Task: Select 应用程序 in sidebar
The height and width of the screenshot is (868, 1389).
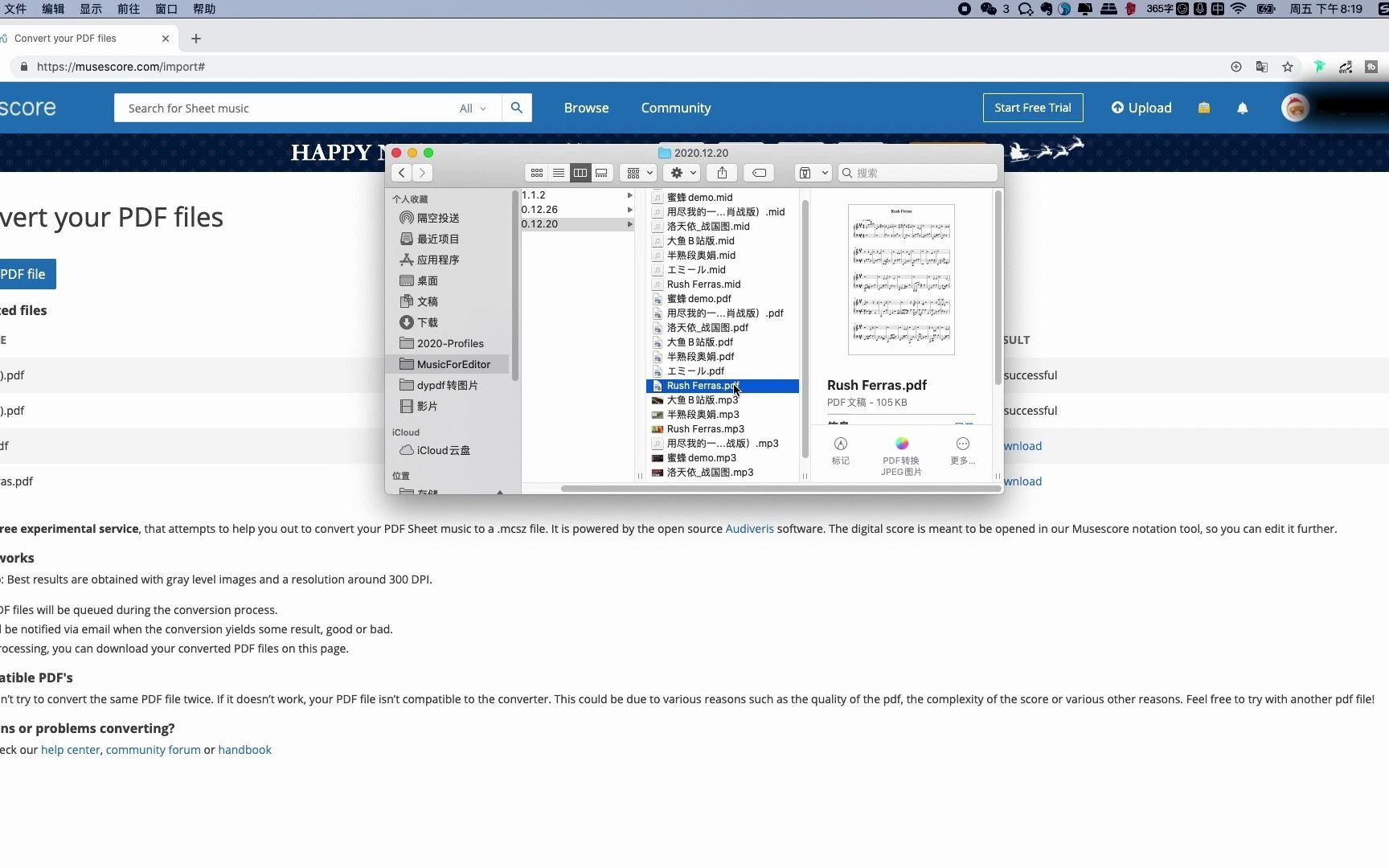Action: point(438,260)
